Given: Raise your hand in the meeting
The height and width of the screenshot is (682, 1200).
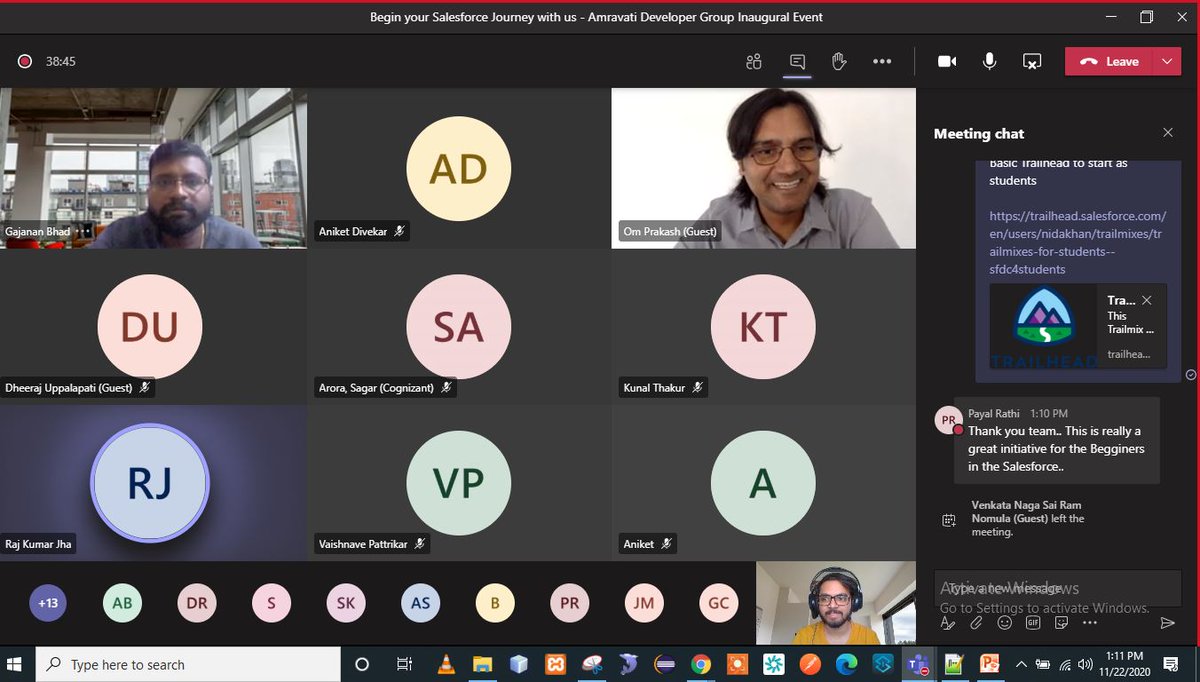Looking at the screenshot, I should (x=839, y=62).
